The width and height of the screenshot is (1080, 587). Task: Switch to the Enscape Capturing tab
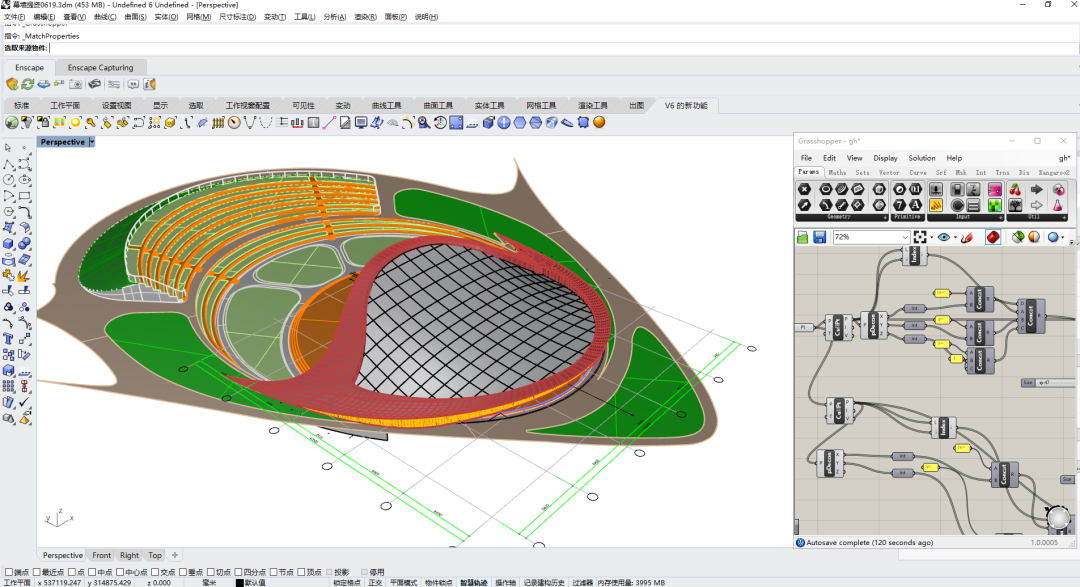click(x=101, y=68)
